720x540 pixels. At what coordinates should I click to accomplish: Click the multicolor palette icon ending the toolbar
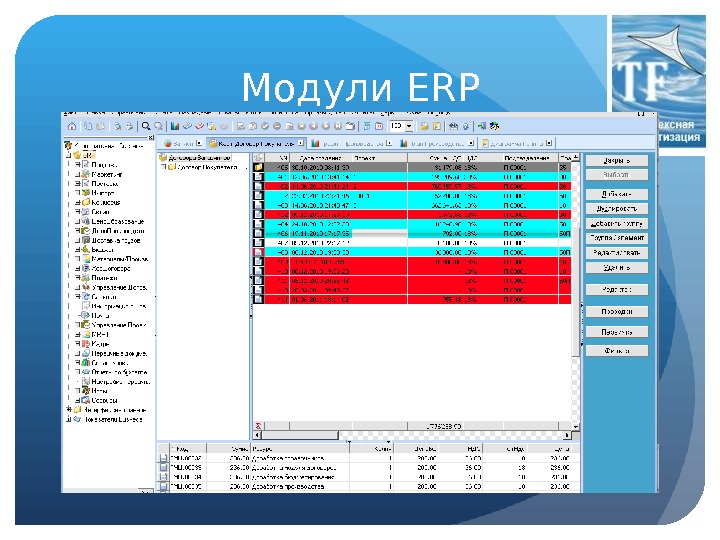tap(494, 126)
